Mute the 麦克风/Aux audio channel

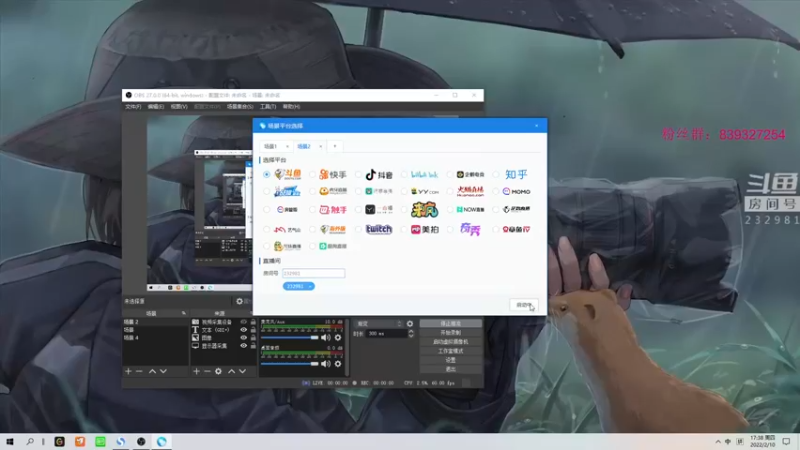(x=326, y=337)
